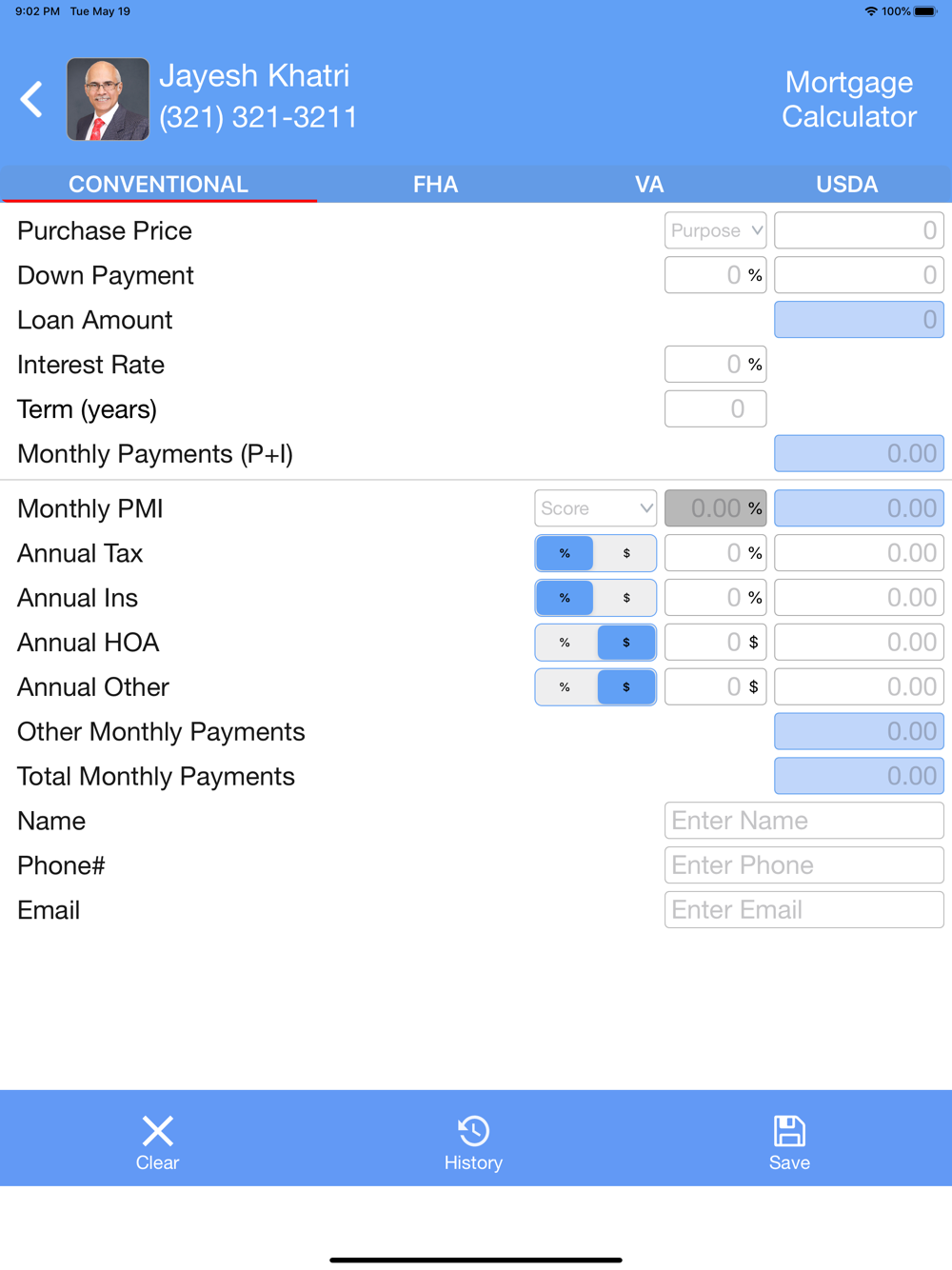Switch to the FHA tab
The image size is (952, 1270).
[x=435, y=184]
